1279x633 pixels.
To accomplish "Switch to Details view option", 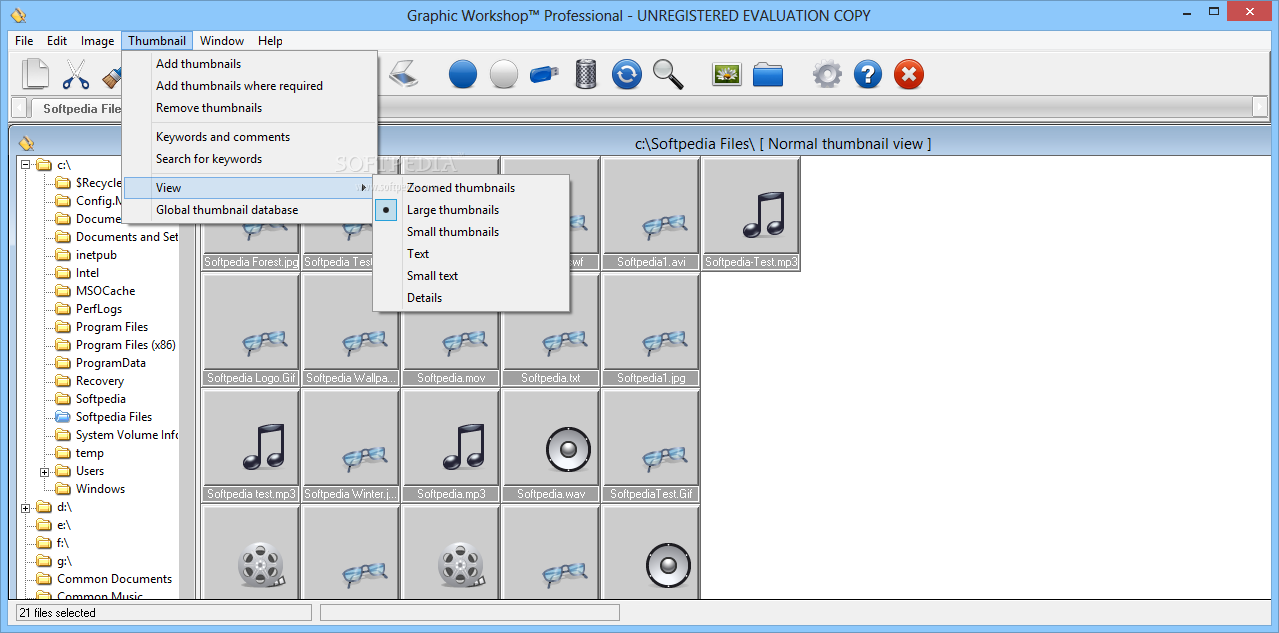I will tap(471, 298).
